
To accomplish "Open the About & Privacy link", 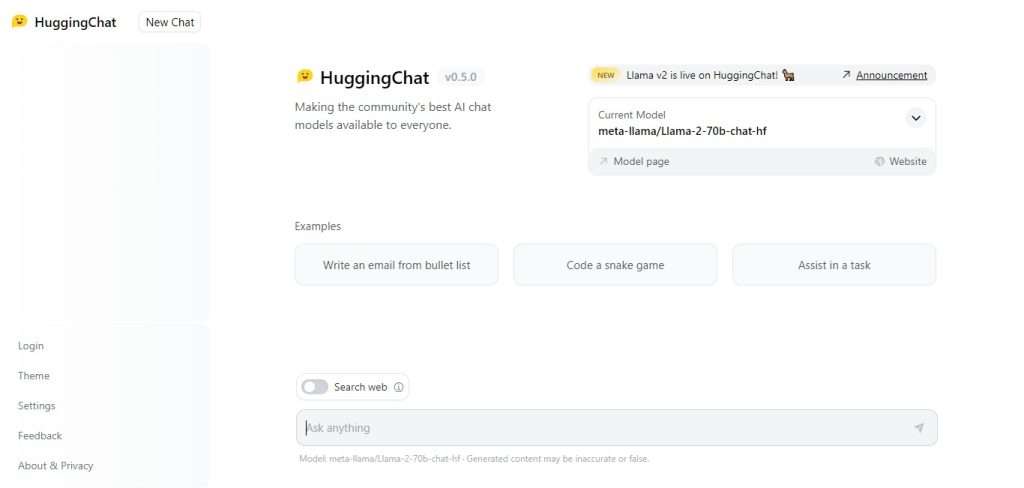I will (x=56, y=466).
